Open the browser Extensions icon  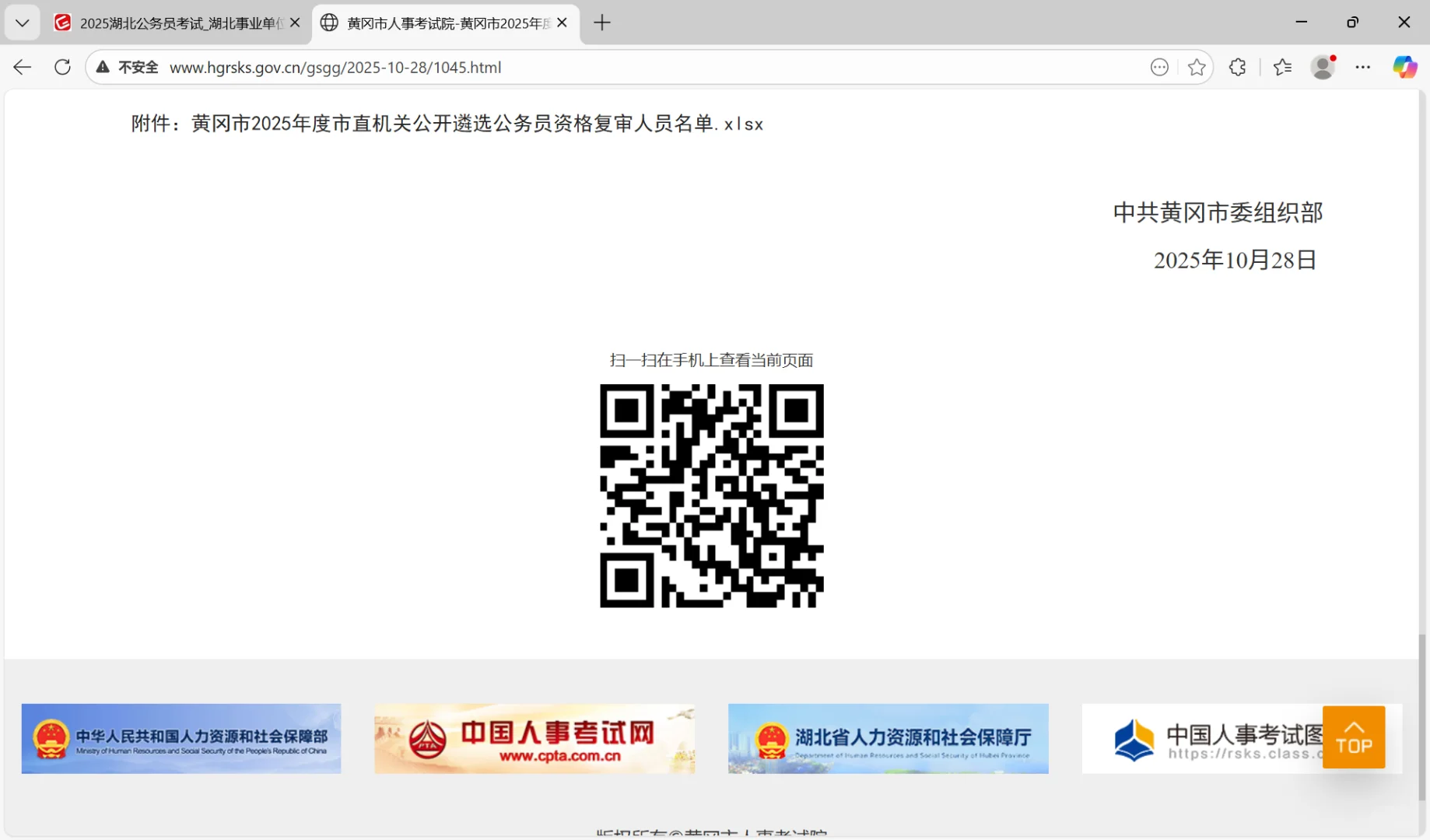click(1236, 67)
